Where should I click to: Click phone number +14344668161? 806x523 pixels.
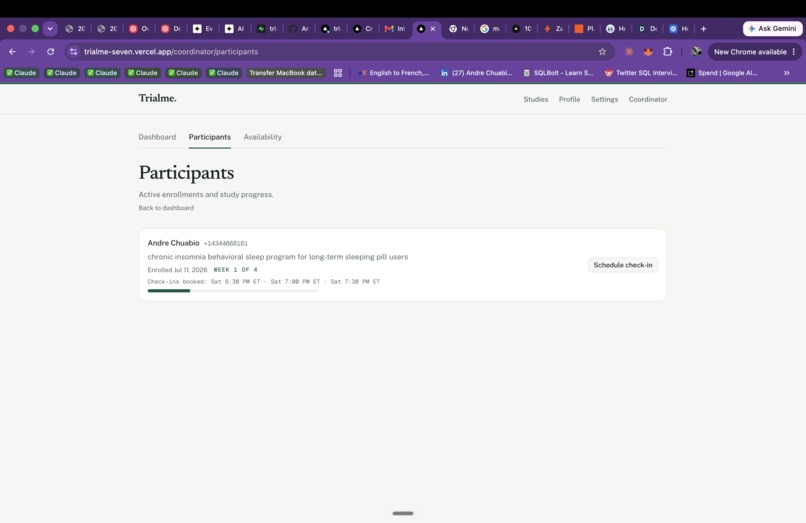pos(226,243)
